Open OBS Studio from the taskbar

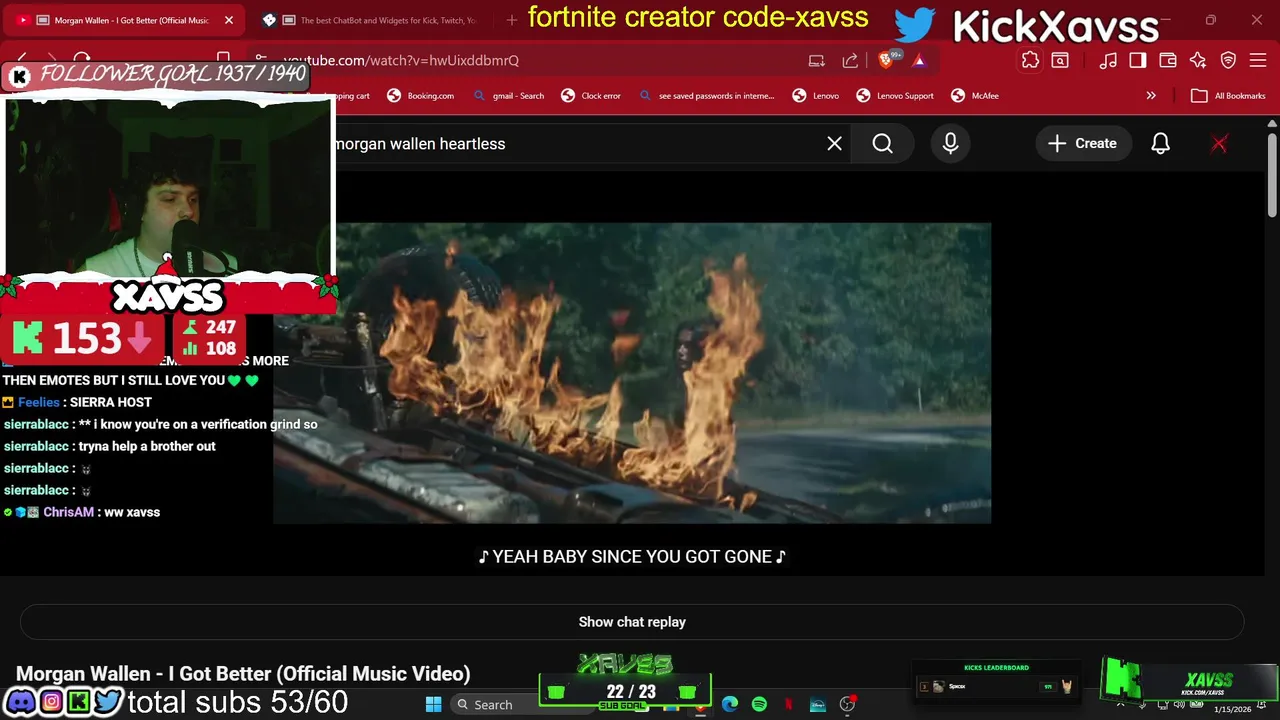847,704
